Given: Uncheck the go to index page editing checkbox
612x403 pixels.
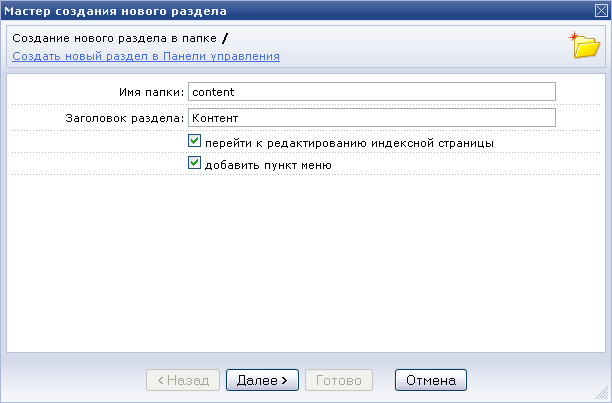Looking at the screenshot, I should [194, 141].
